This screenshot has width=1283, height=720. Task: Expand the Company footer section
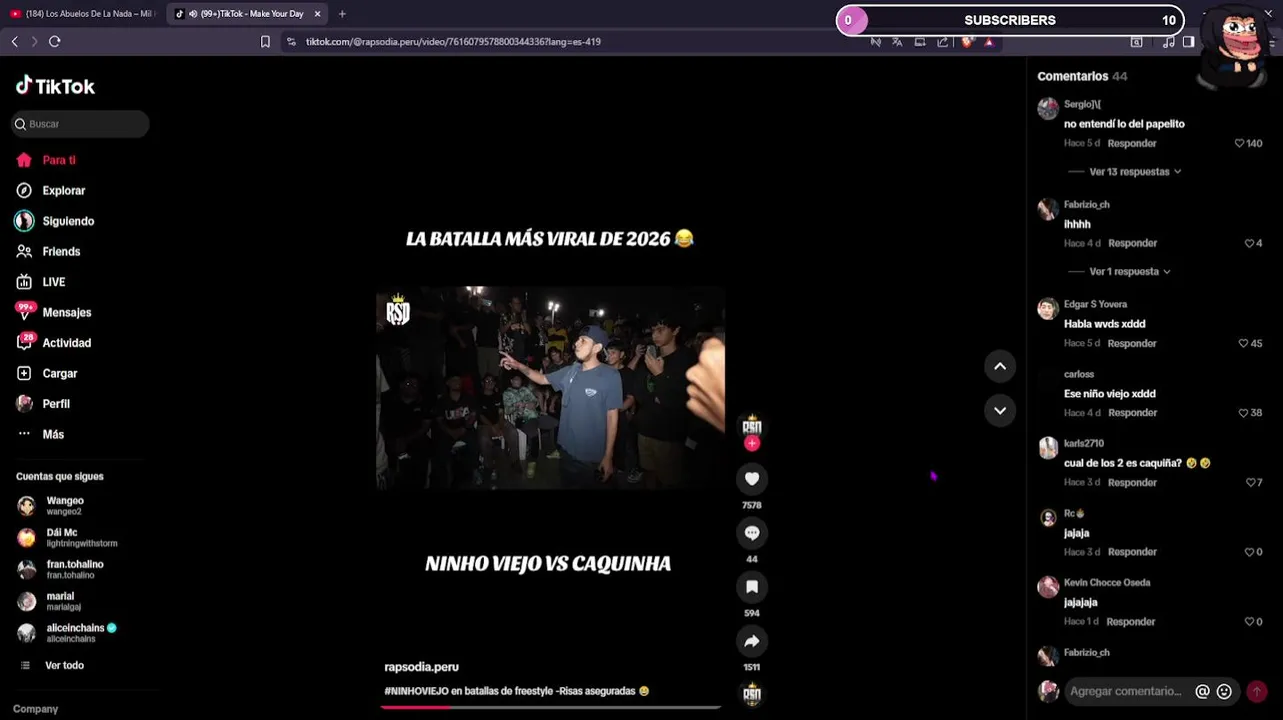[x=36, y=709]
